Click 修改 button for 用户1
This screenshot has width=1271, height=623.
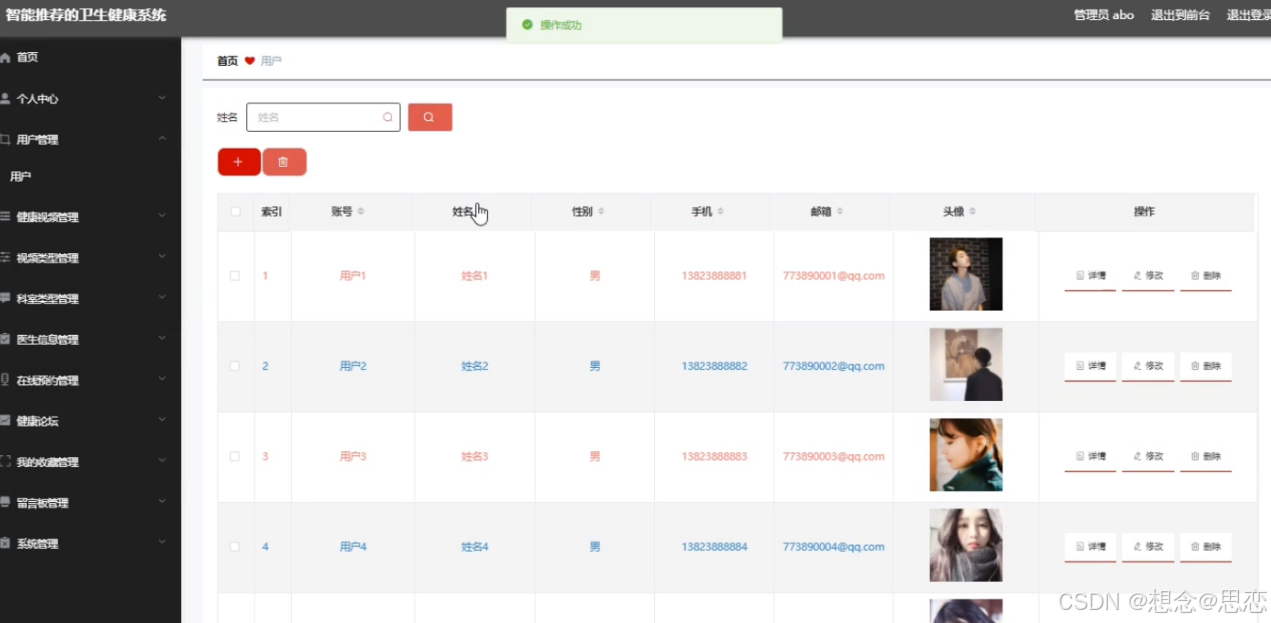(1148, 276)
